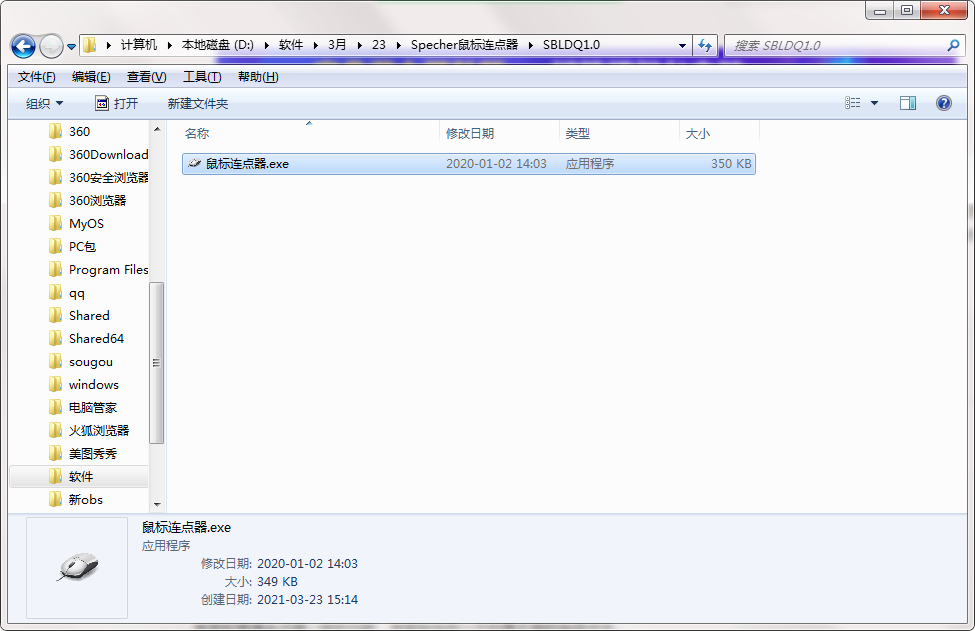Navigate to 软件 breadcrumb in address bar
This screenshot has height=631, width=975.
(x=290, y=45)
